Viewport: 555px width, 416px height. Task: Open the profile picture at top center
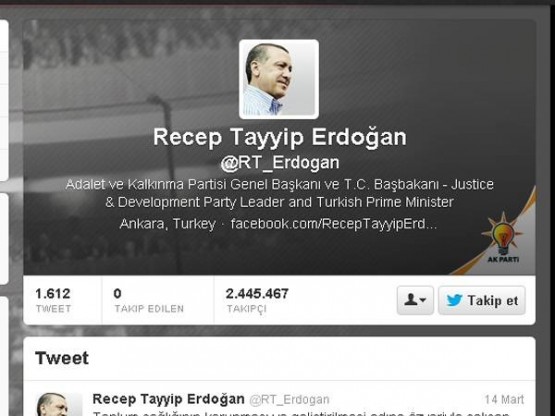click(x=279, y=79)
